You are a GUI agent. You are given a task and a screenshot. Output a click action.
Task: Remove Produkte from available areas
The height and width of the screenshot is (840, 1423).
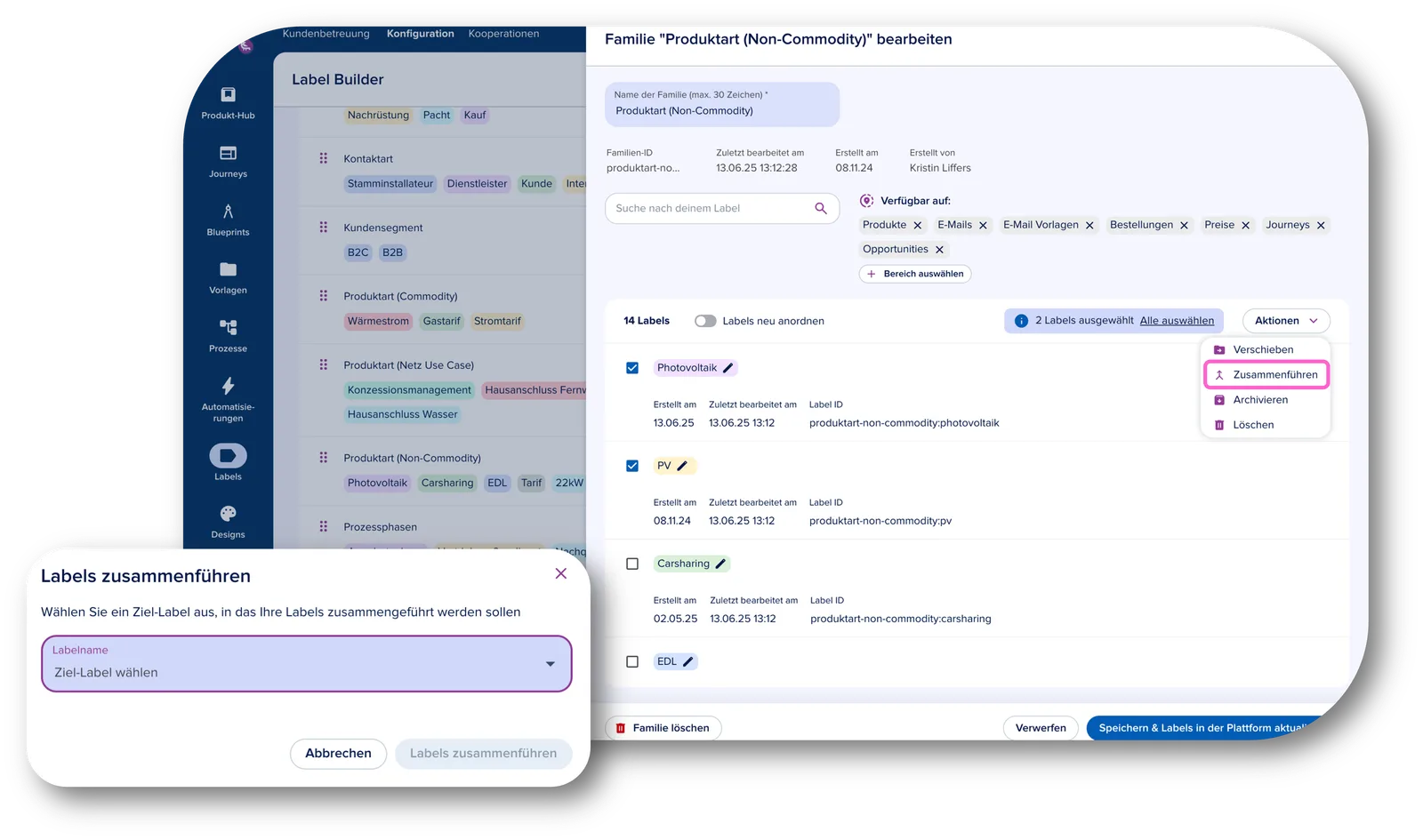pyautogui.click(x=918, y=226)
